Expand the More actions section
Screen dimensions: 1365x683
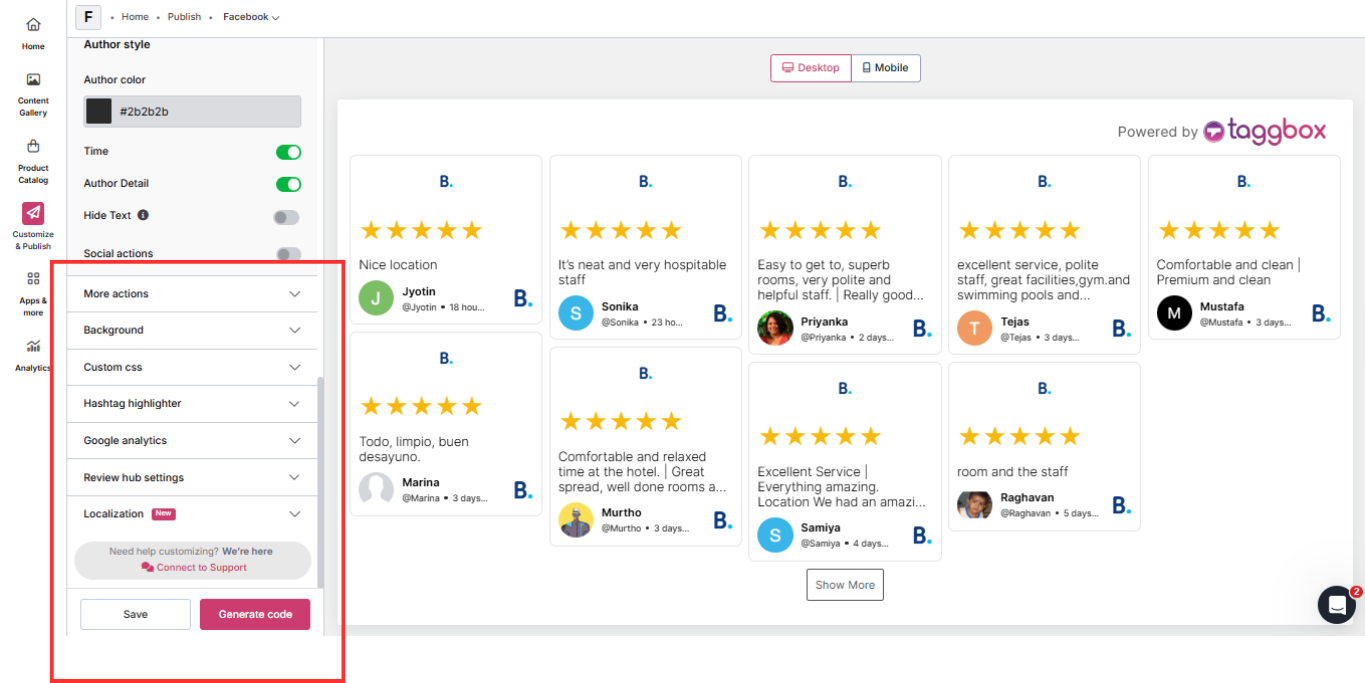192,294
